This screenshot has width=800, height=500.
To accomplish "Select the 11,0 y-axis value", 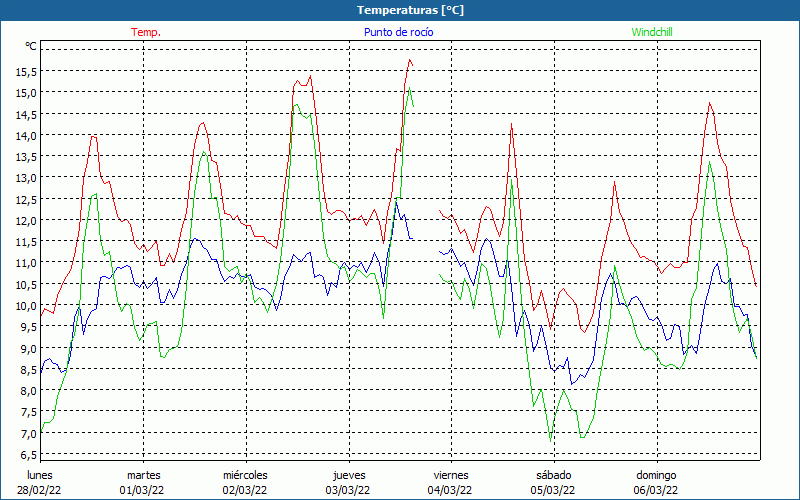I will (x=27, y=263).
